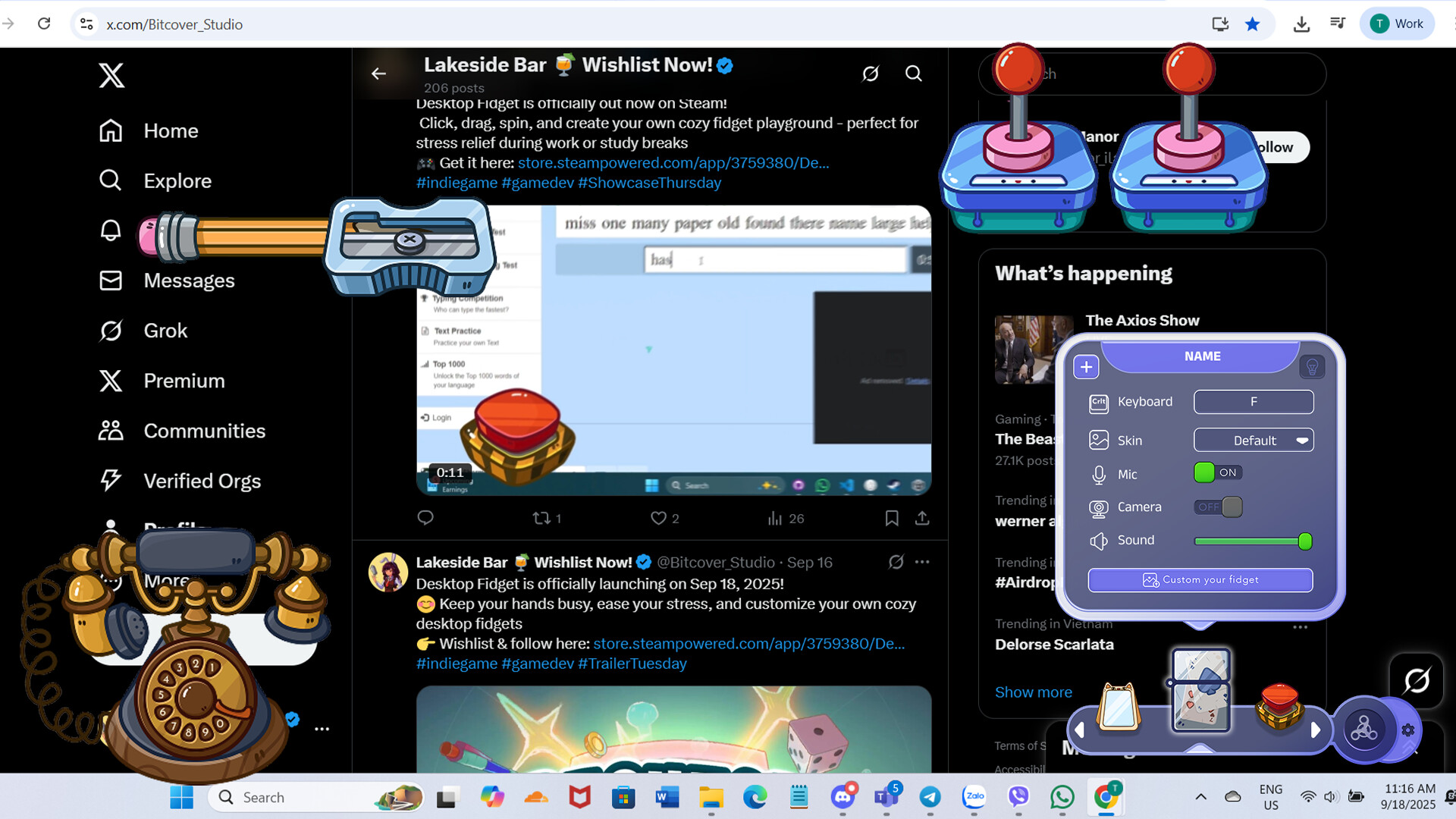Open search on the Lakeside Bar profile
Screen dimensions: 1456x819
[913, 74]
